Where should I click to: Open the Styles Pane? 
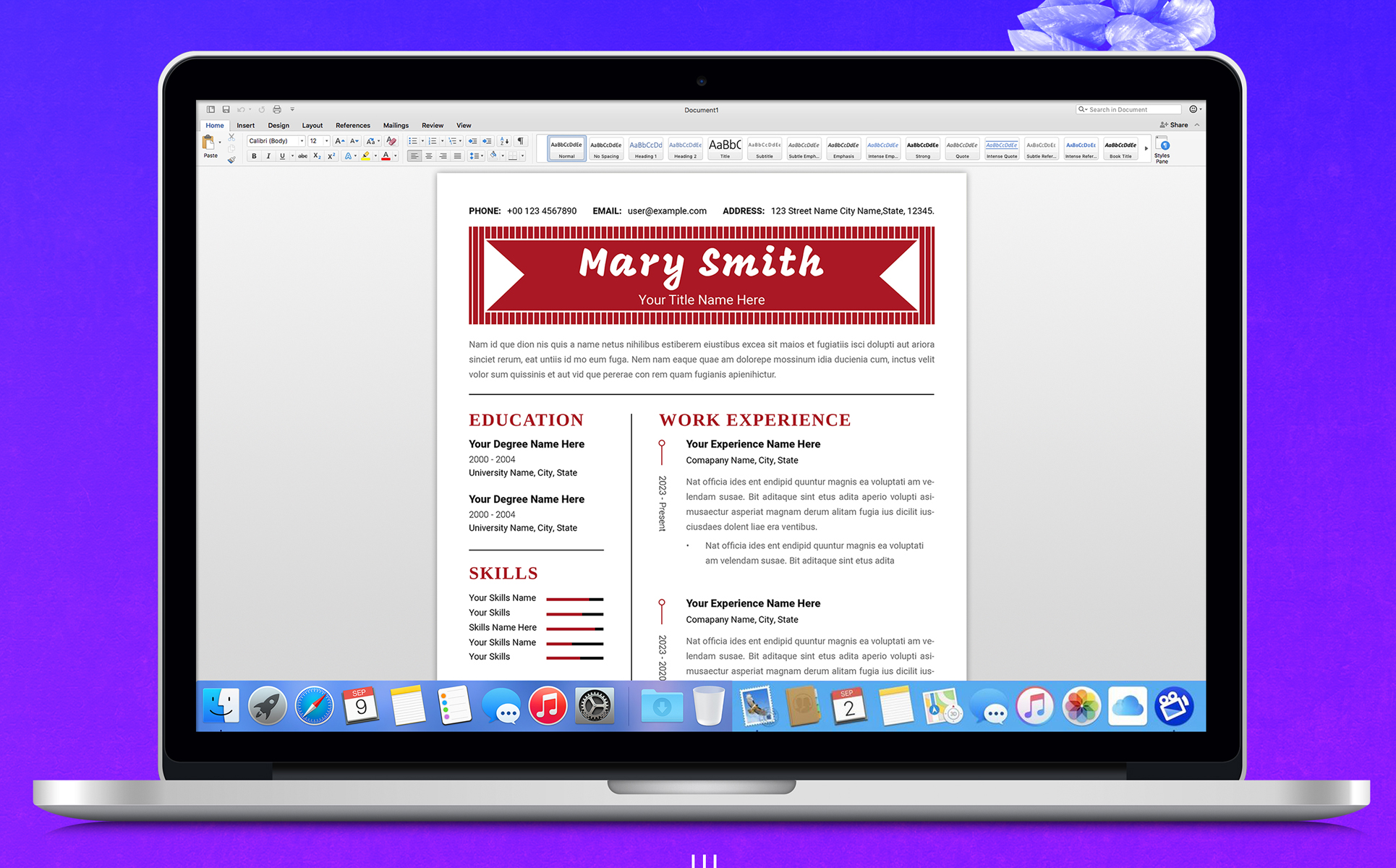point(1162,149)
